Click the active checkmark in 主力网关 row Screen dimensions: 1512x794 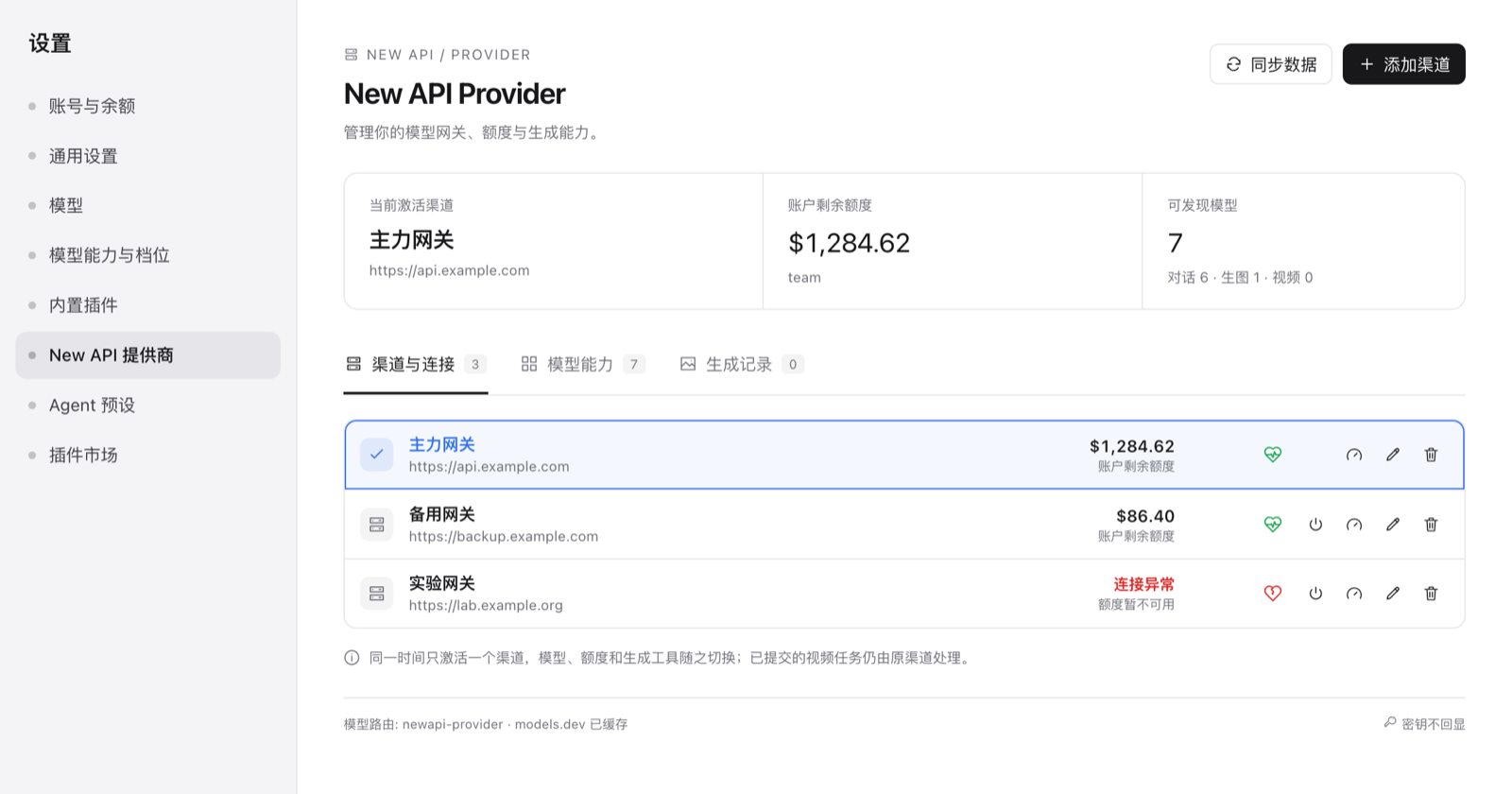click(377, 455)
